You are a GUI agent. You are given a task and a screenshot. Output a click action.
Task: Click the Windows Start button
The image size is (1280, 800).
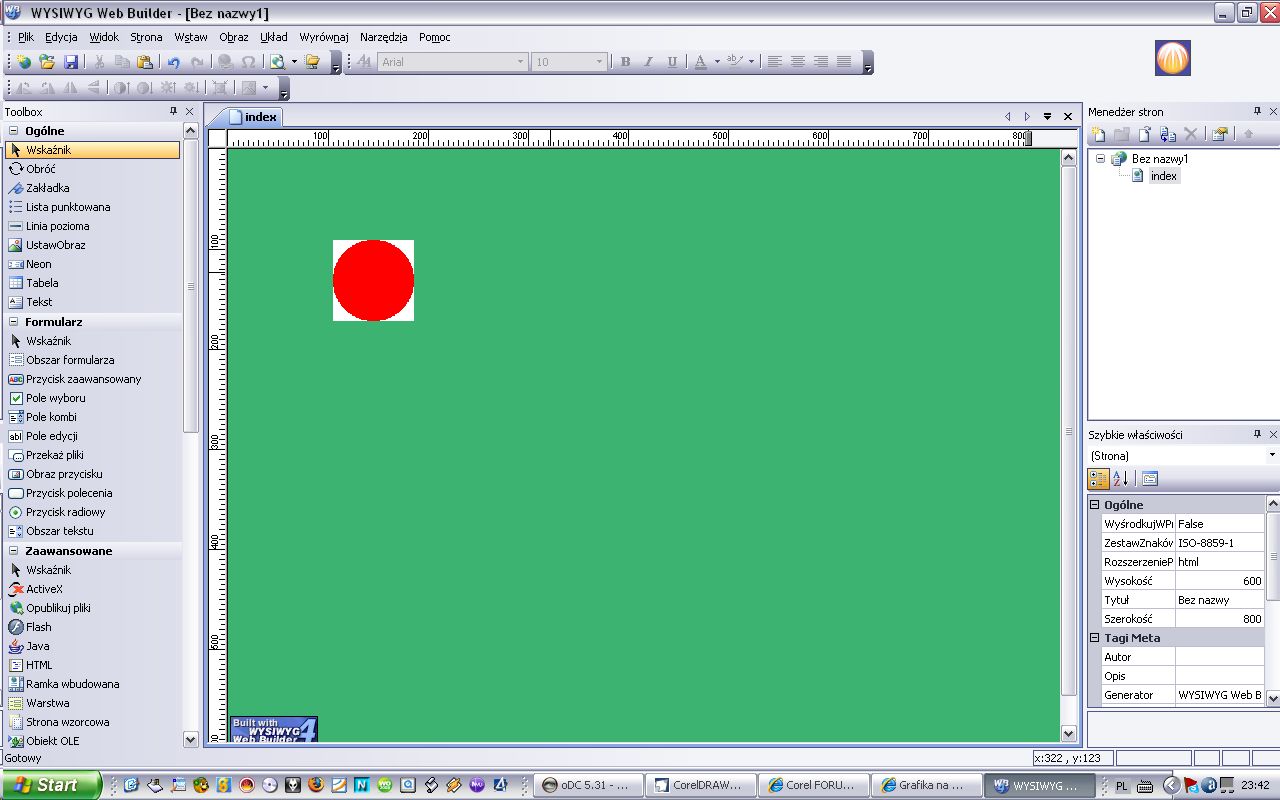click(x=50, y=785)
